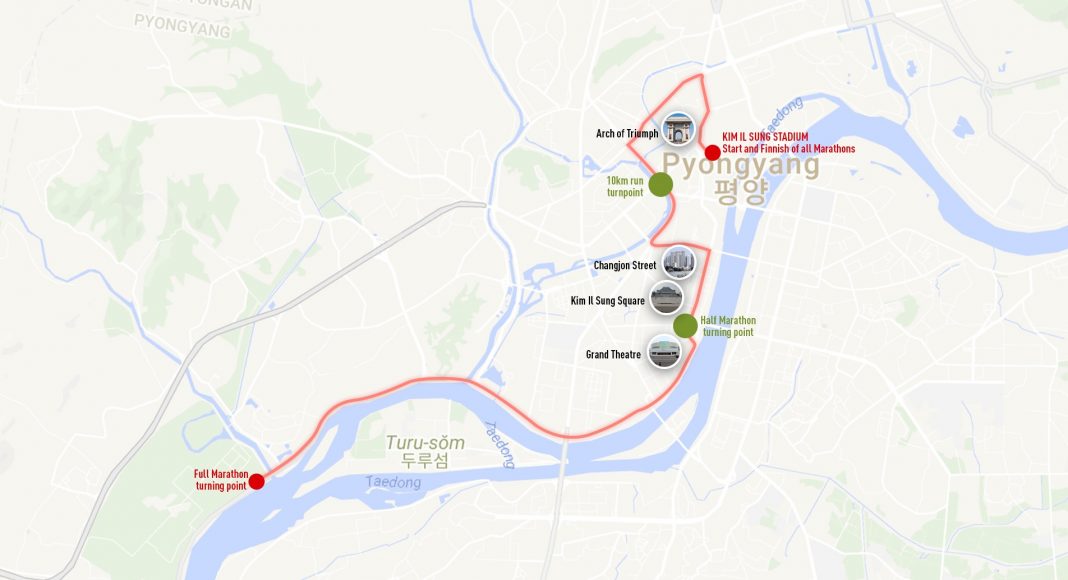Click the Changjon Street label
Viewport: 1068px width, 580px height.
pyautogui.click(x=625, y=265)
